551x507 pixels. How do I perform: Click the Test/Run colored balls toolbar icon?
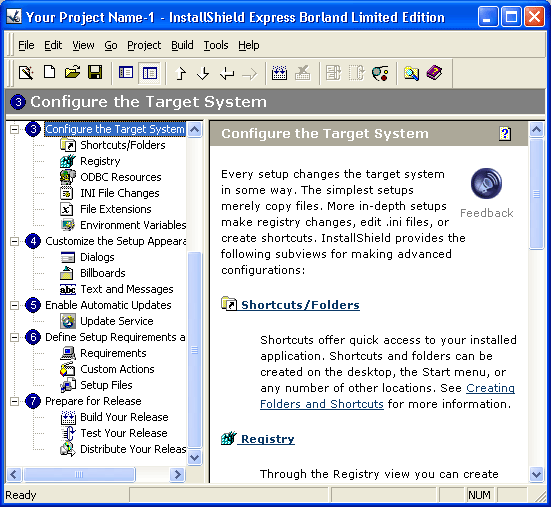[380, 73]
